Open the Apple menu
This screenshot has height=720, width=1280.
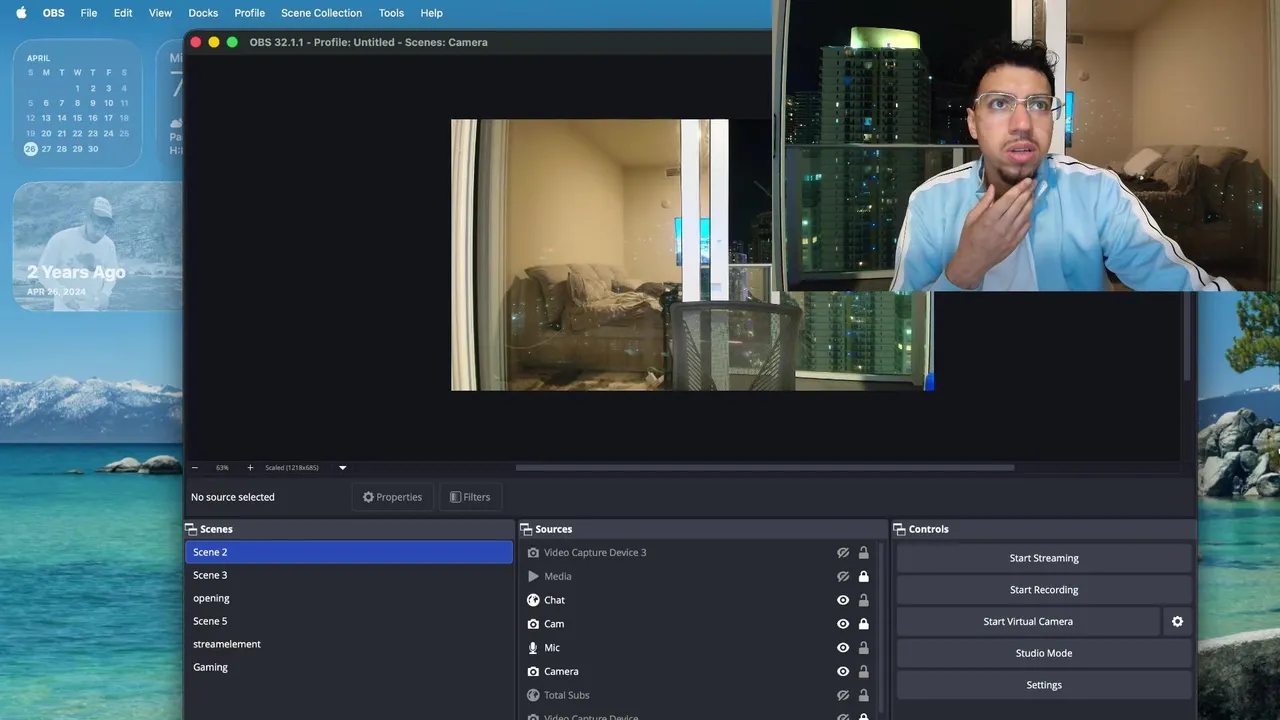[21, 13]
